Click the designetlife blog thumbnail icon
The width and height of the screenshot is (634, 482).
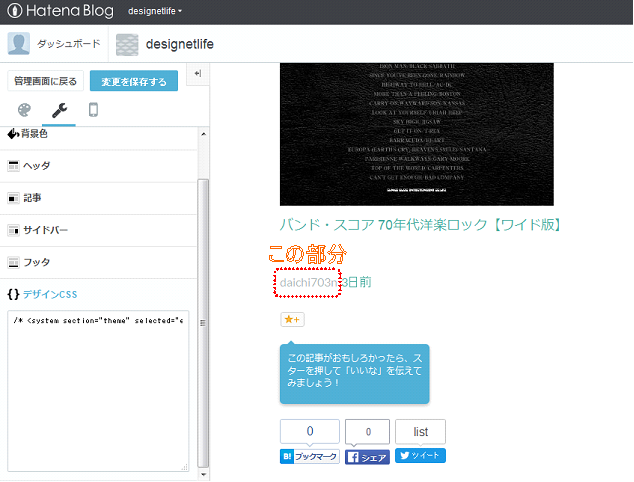127,44
